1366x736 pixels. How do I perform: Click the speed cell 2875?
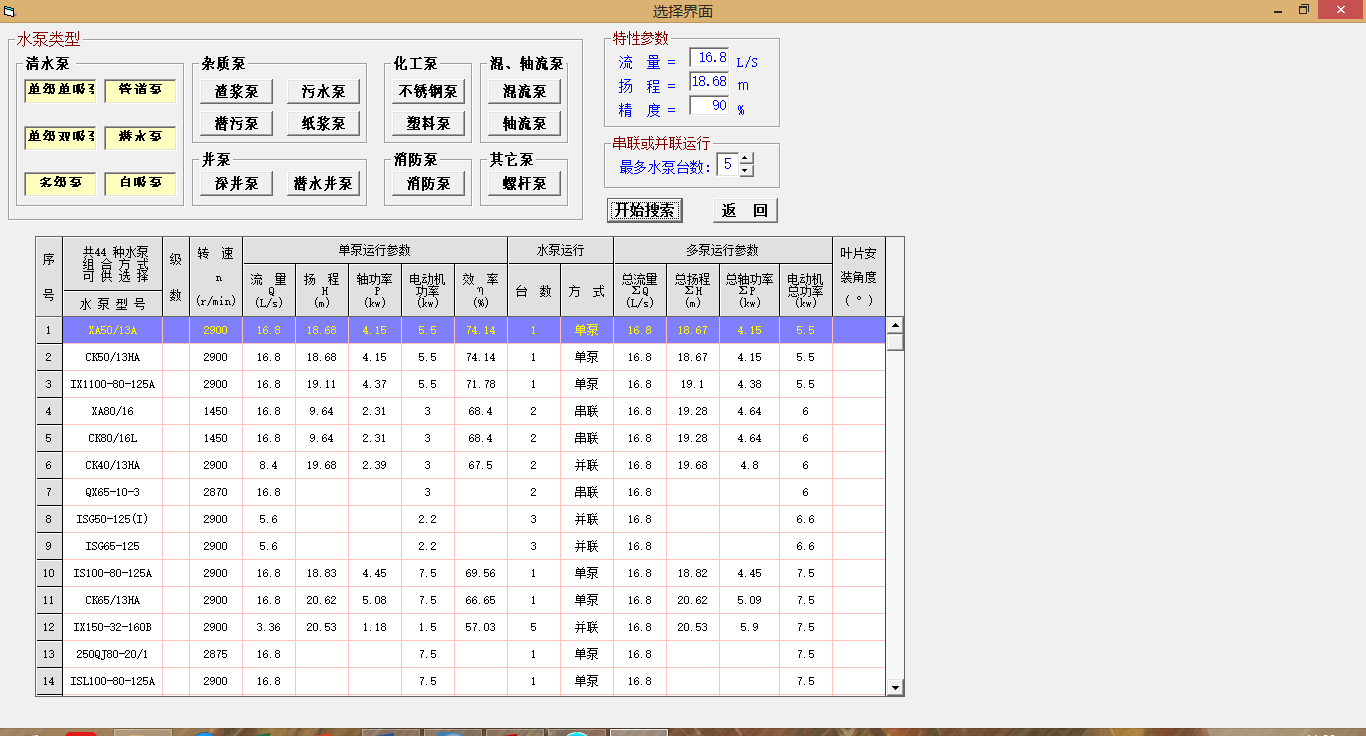216,654
